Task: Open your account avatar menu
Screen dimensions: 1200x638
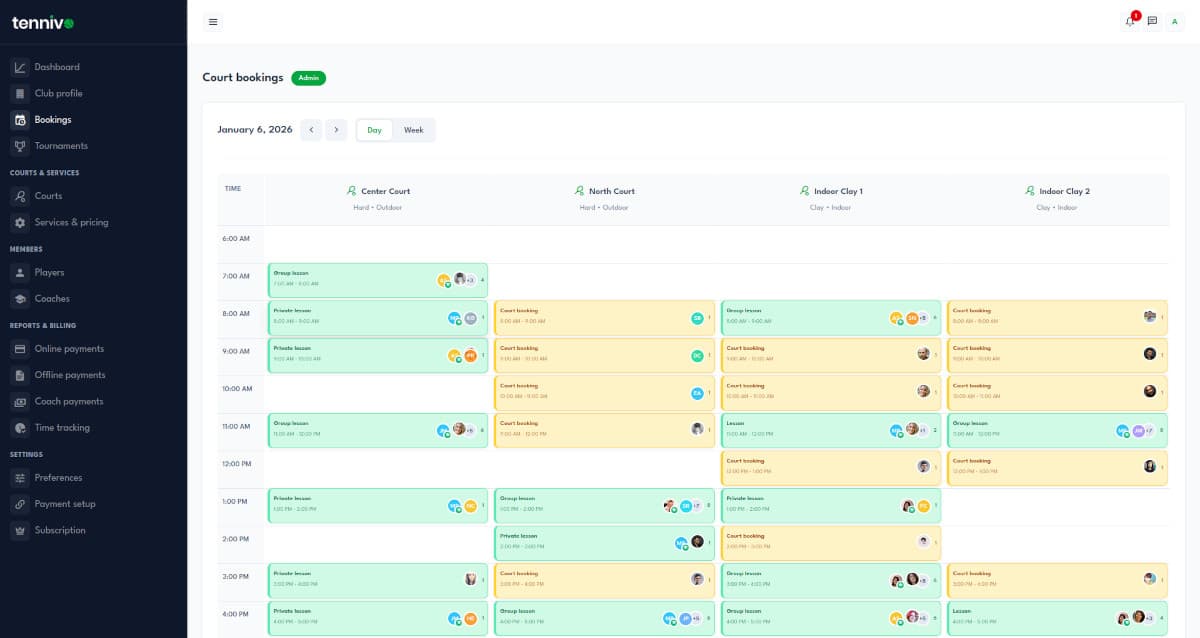Action: [x=1174, y=21]
